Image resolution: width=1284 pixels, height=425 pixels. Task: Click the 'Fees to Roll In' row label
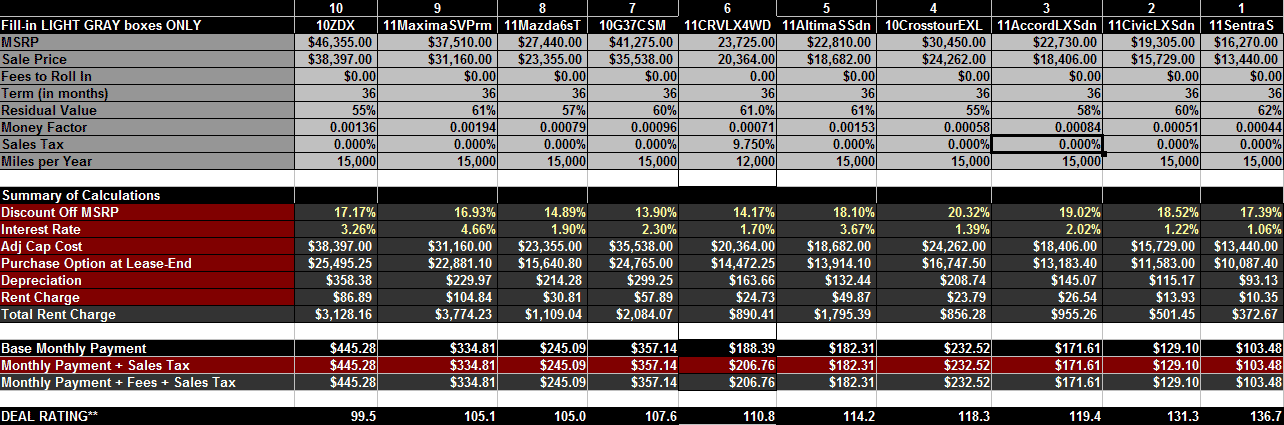pyautogui.click(x=46, y=76)
